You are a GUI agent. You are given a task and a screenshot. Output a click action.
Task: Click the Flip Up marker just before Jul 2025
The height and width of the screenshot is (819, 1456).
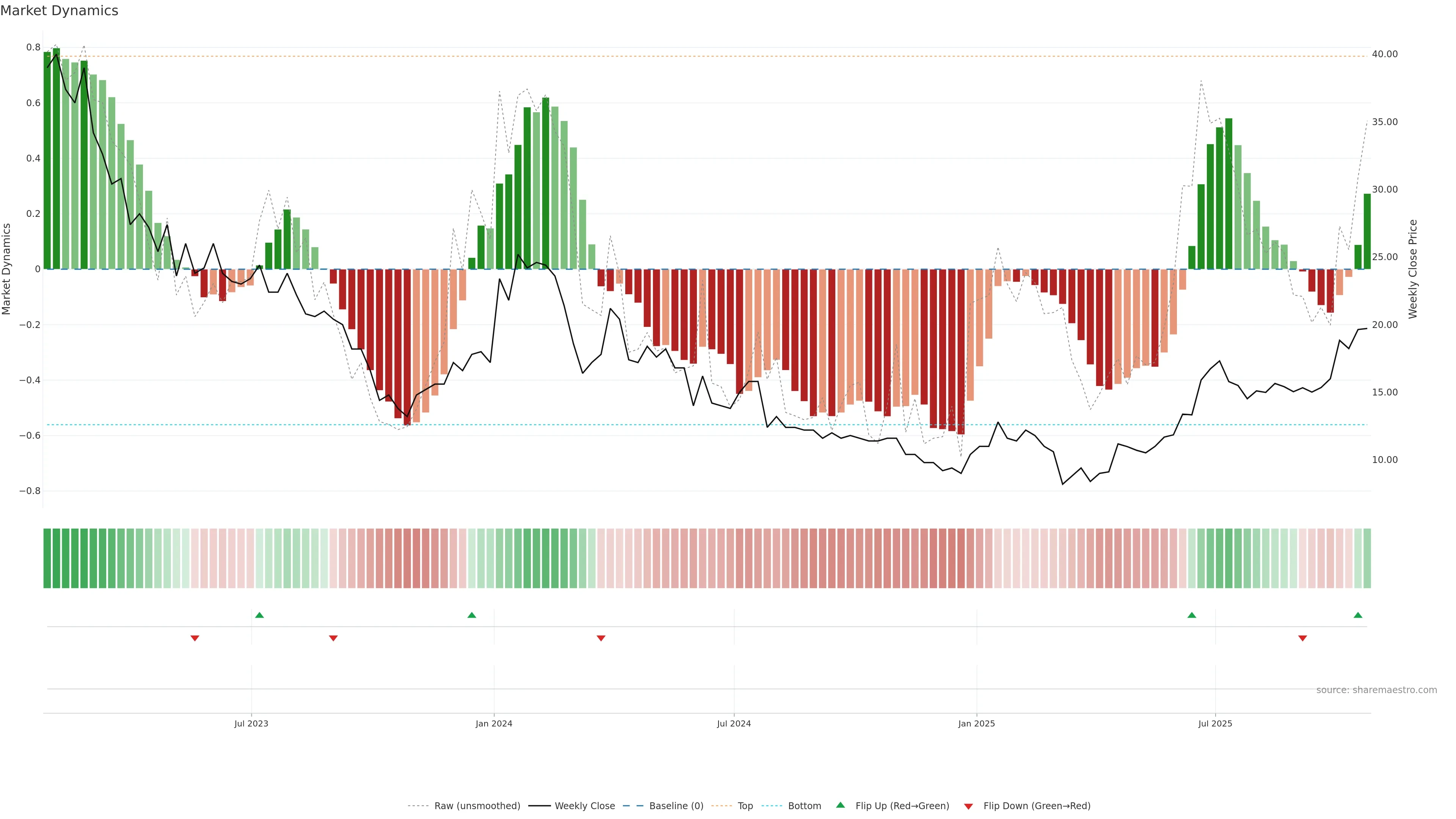[1191, 615]
